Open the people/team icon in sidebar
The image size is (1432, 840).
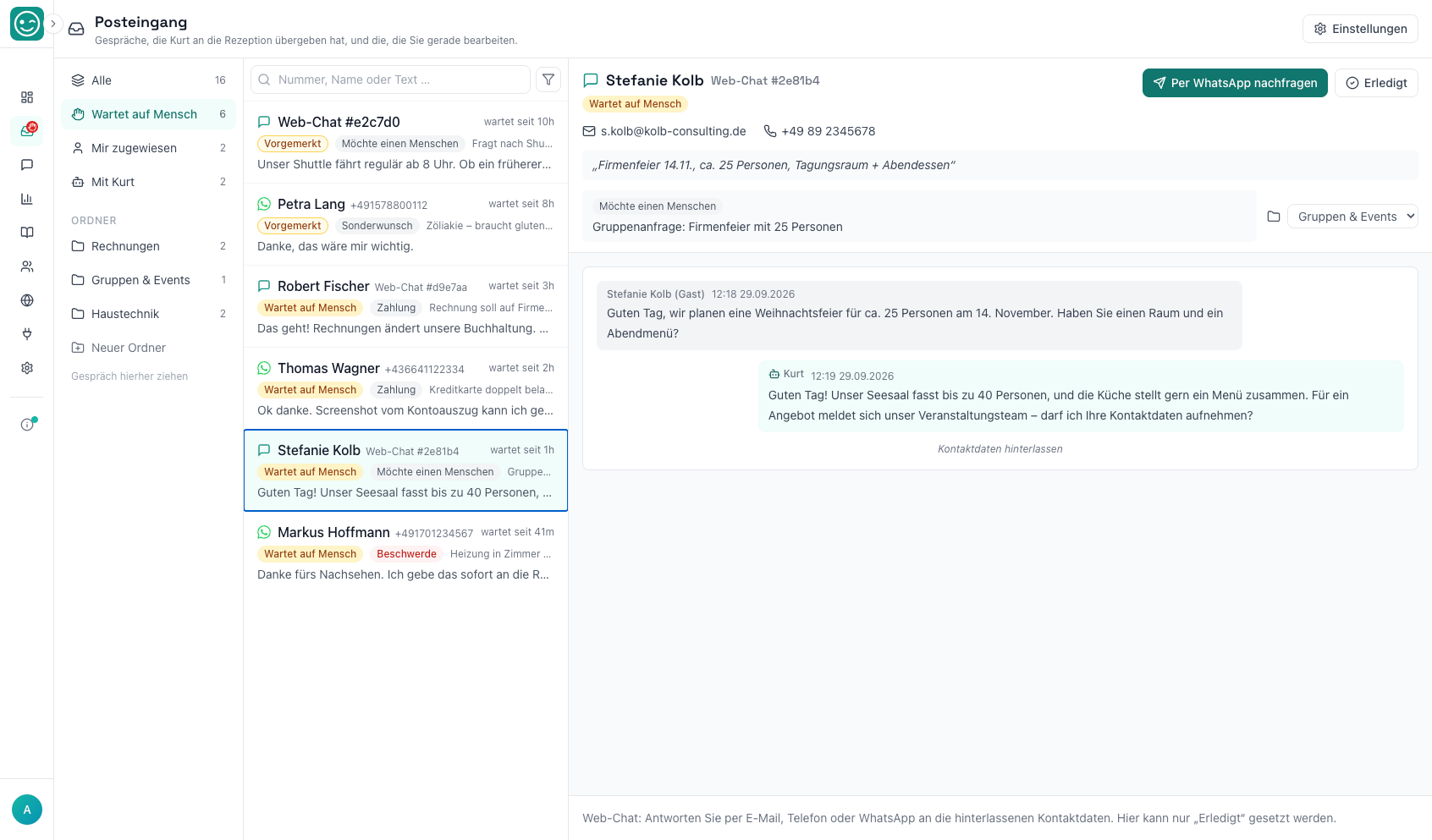pyautogui.click(x=27, y=266)
